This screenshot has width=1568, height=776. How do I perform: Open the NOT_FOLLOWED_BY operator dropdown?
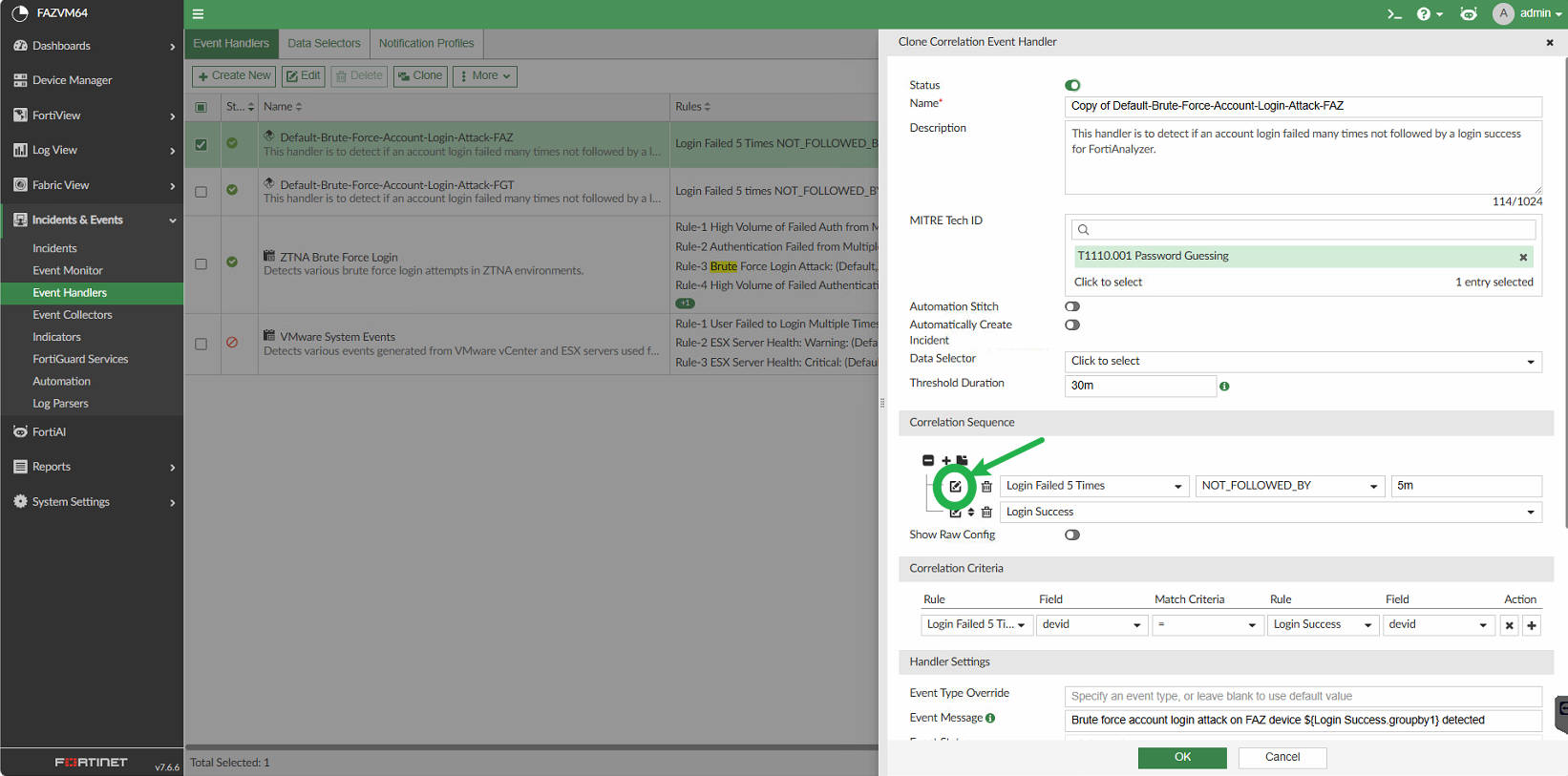pos(1290,486)
